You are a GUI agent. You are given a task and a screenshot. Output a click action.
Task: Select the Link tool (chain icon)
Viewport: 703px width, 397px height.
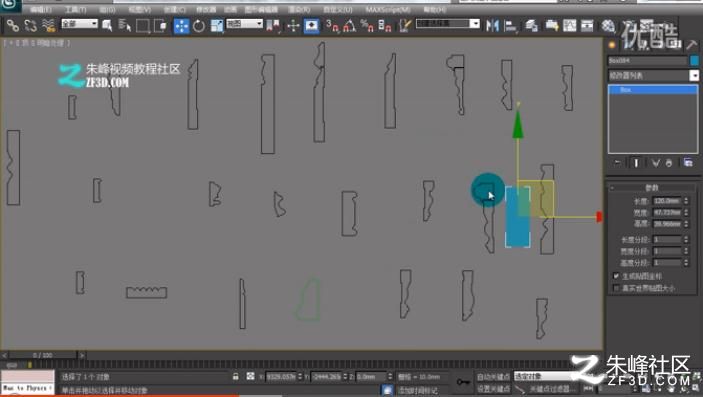pyautogui.click(x=13, y=26)
